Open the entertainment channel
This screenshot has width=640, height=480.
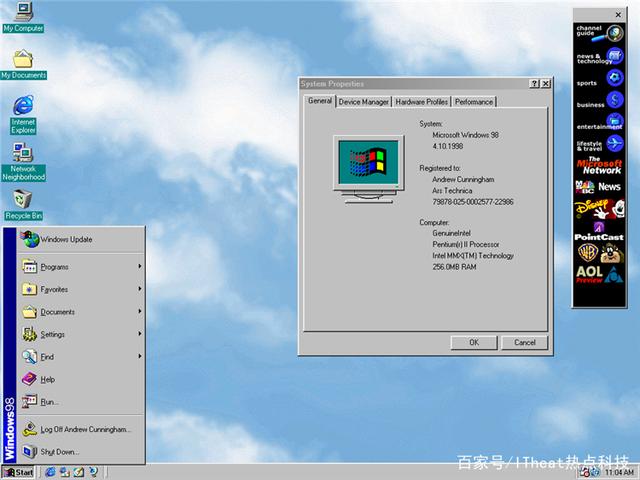599,122
